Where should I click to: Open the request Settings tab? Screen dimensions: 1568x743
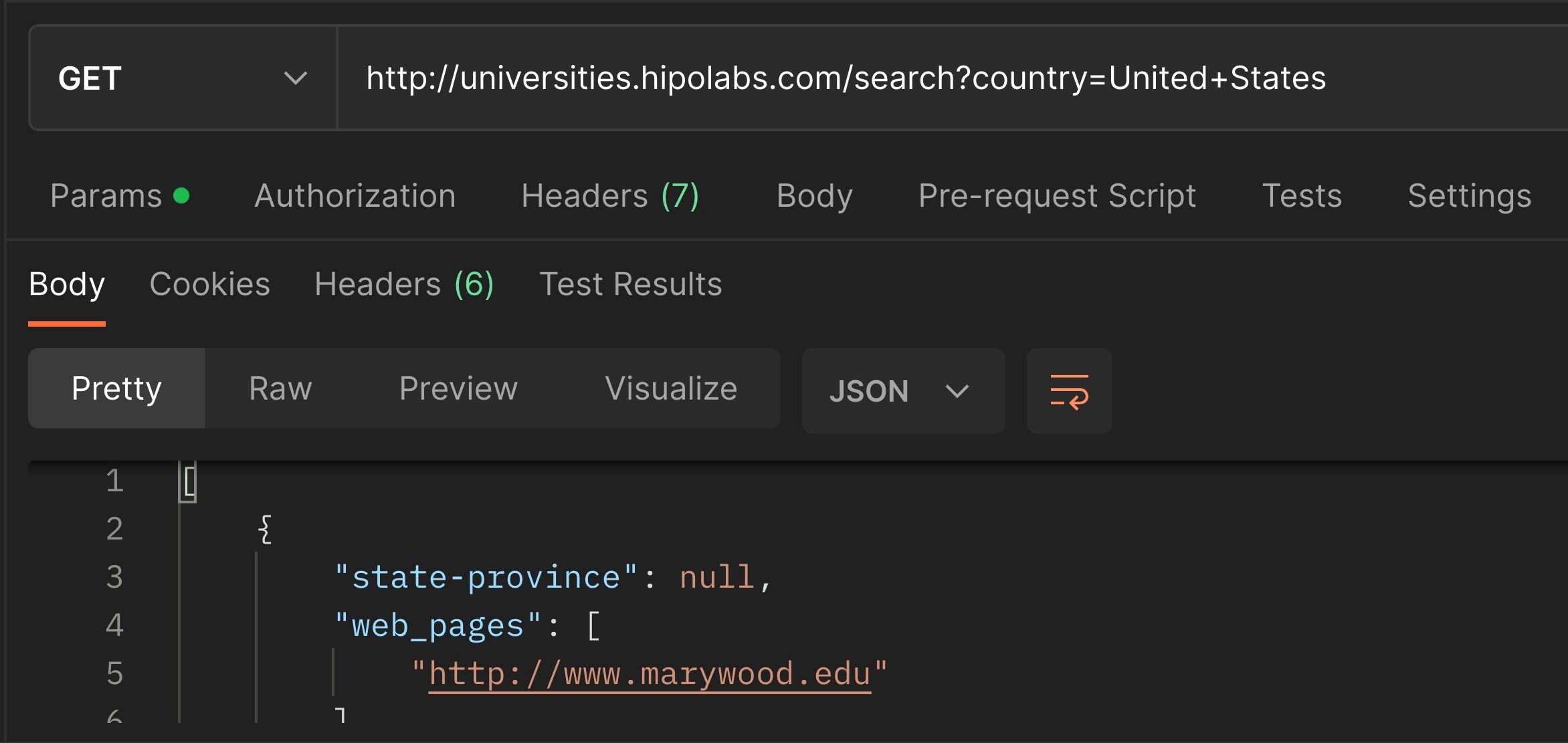click(x=1469, y=196)
